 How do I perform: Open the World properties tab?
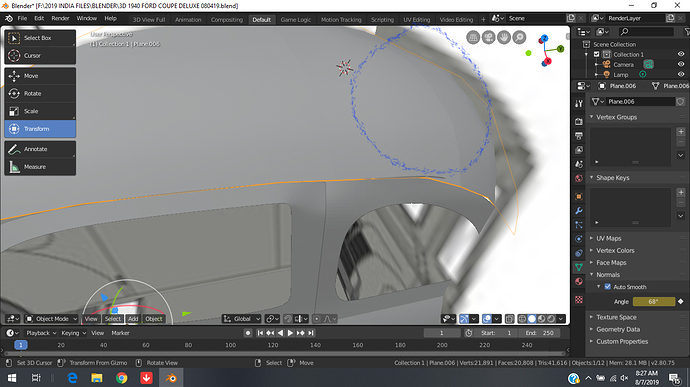click(579, 178)
